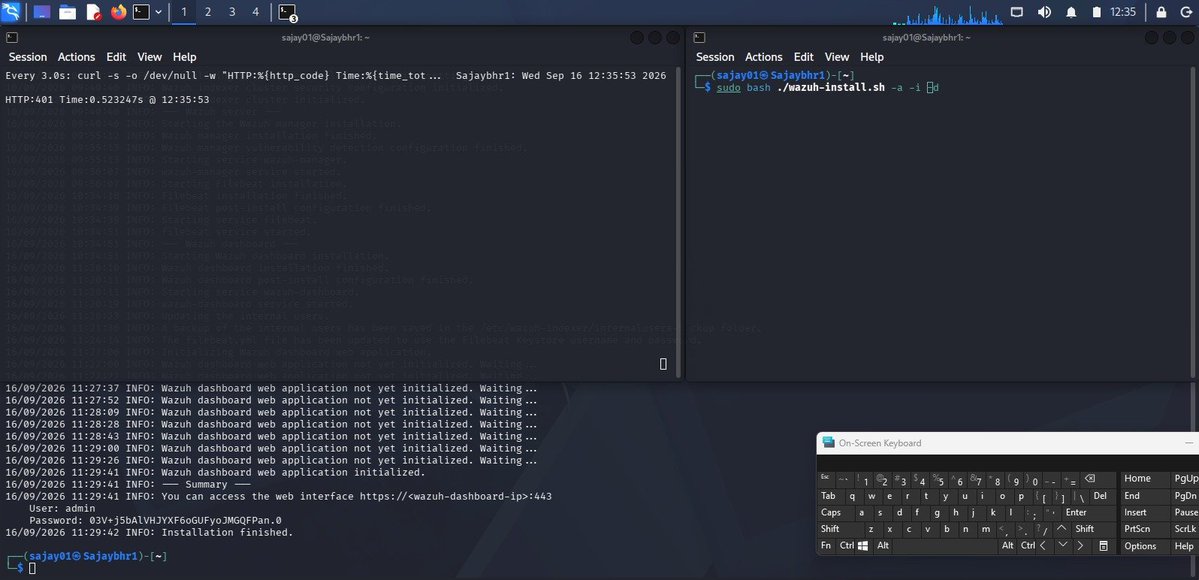
Task: Click the Home key on on-screen keyboard
Action: coord(1138,479)
